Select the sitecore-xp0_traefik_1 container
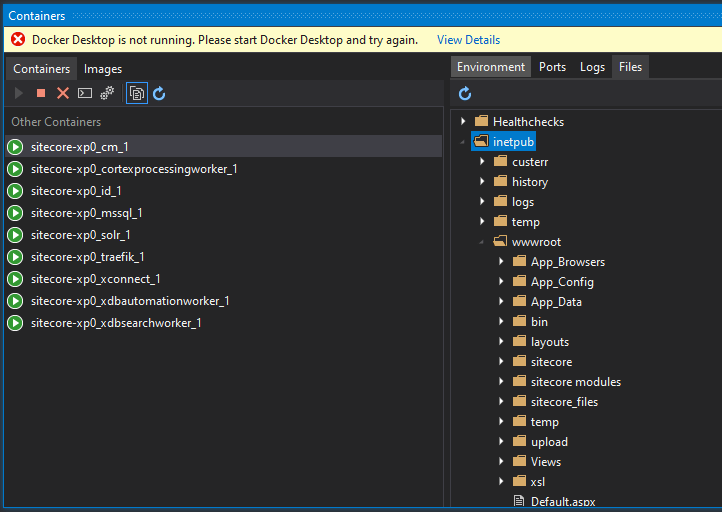 87,257
